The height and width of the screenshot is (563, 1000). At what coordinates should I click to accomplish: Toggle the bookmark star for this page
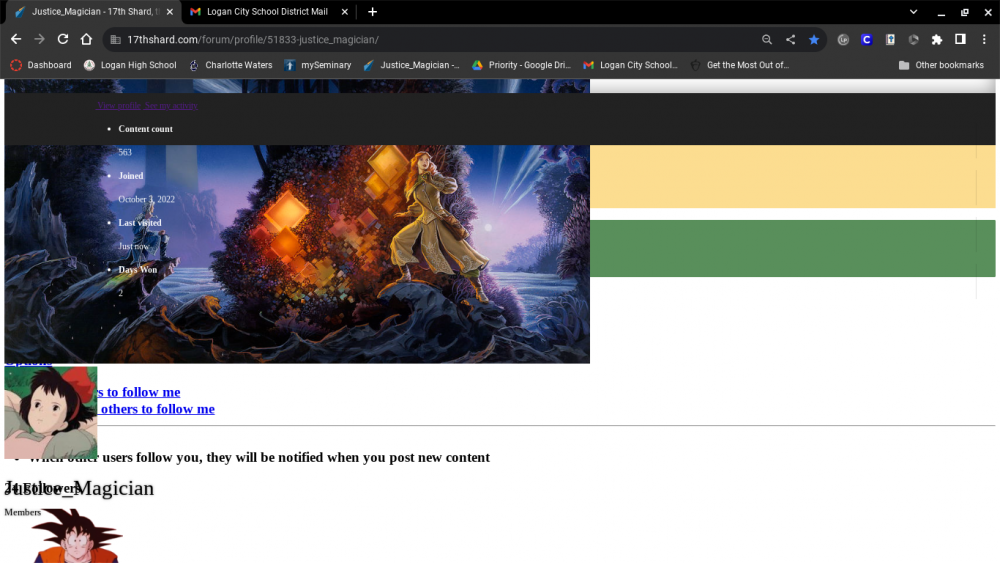coord(814,40)
